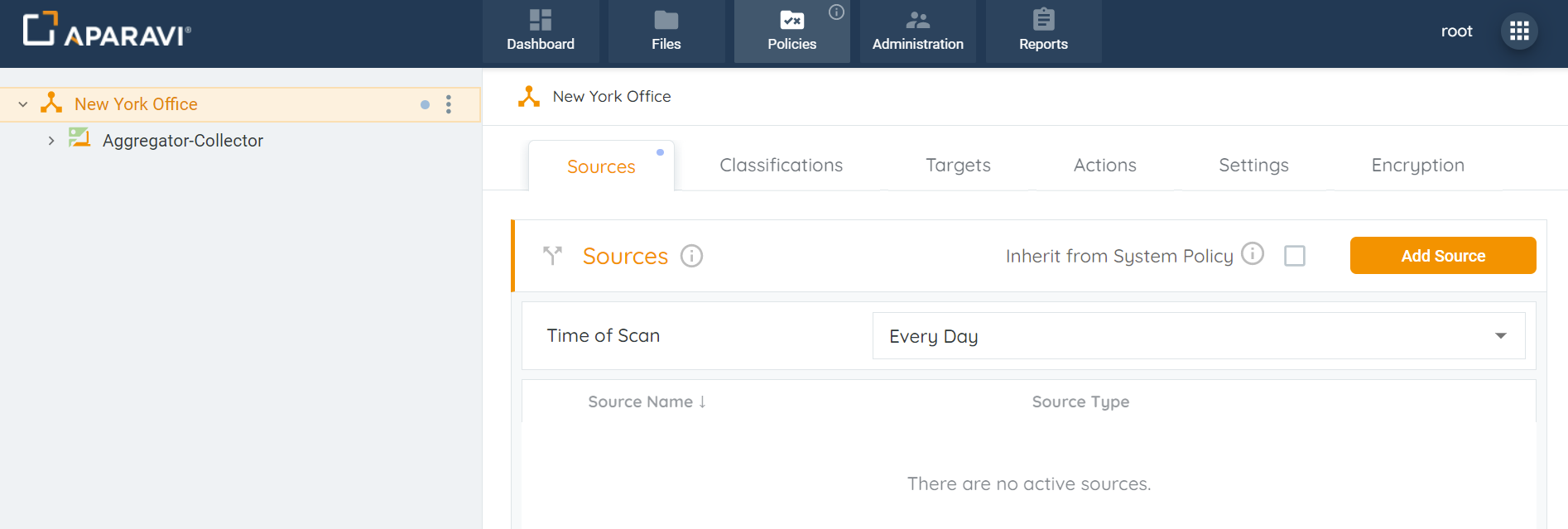Screen dimensions: 1568x529
Task: Open the Reports section
Action: coord(1043,31)
